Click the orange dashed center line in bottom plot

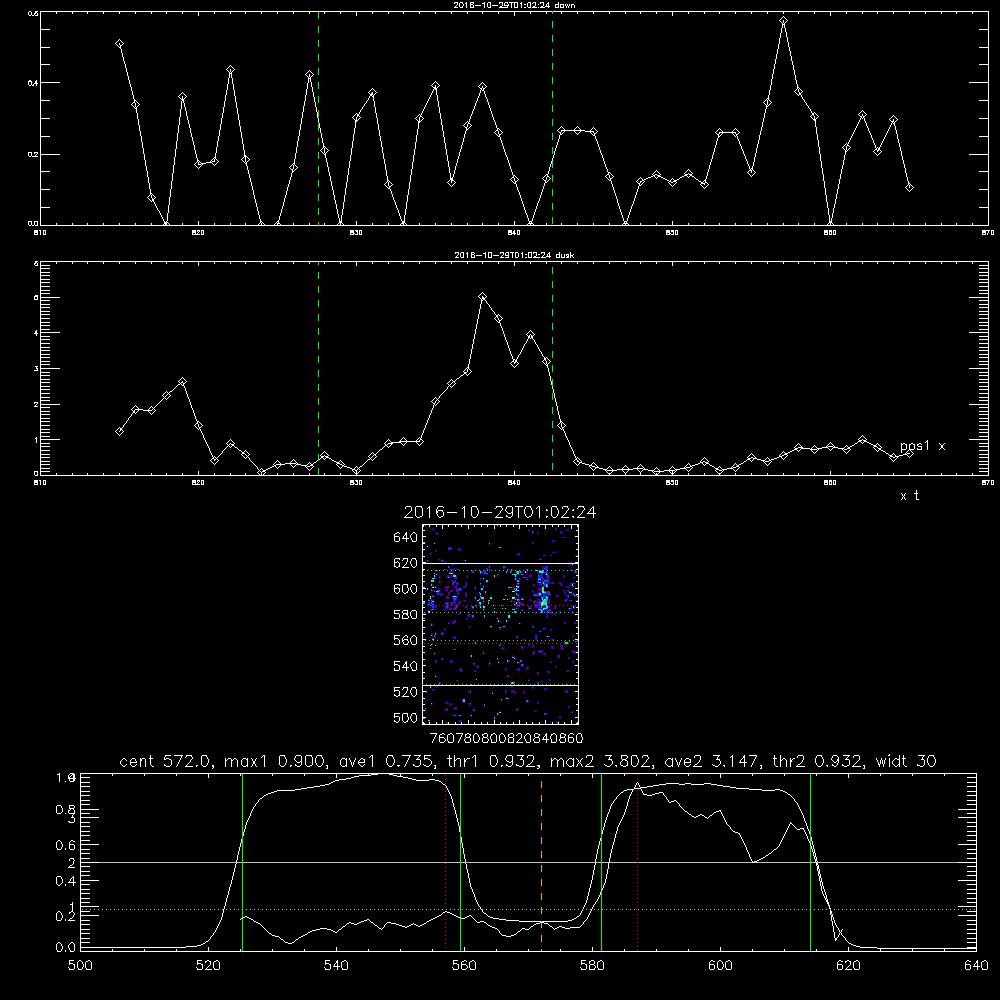coord(541,861)
